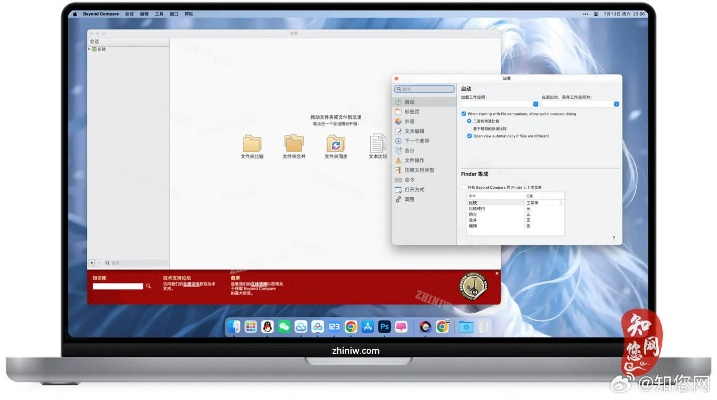The width and height of the screenshot is (717, 400).
Task: Launch the Folder Merge (文件夹合并) session icon
Action: [x=294, y=144]
